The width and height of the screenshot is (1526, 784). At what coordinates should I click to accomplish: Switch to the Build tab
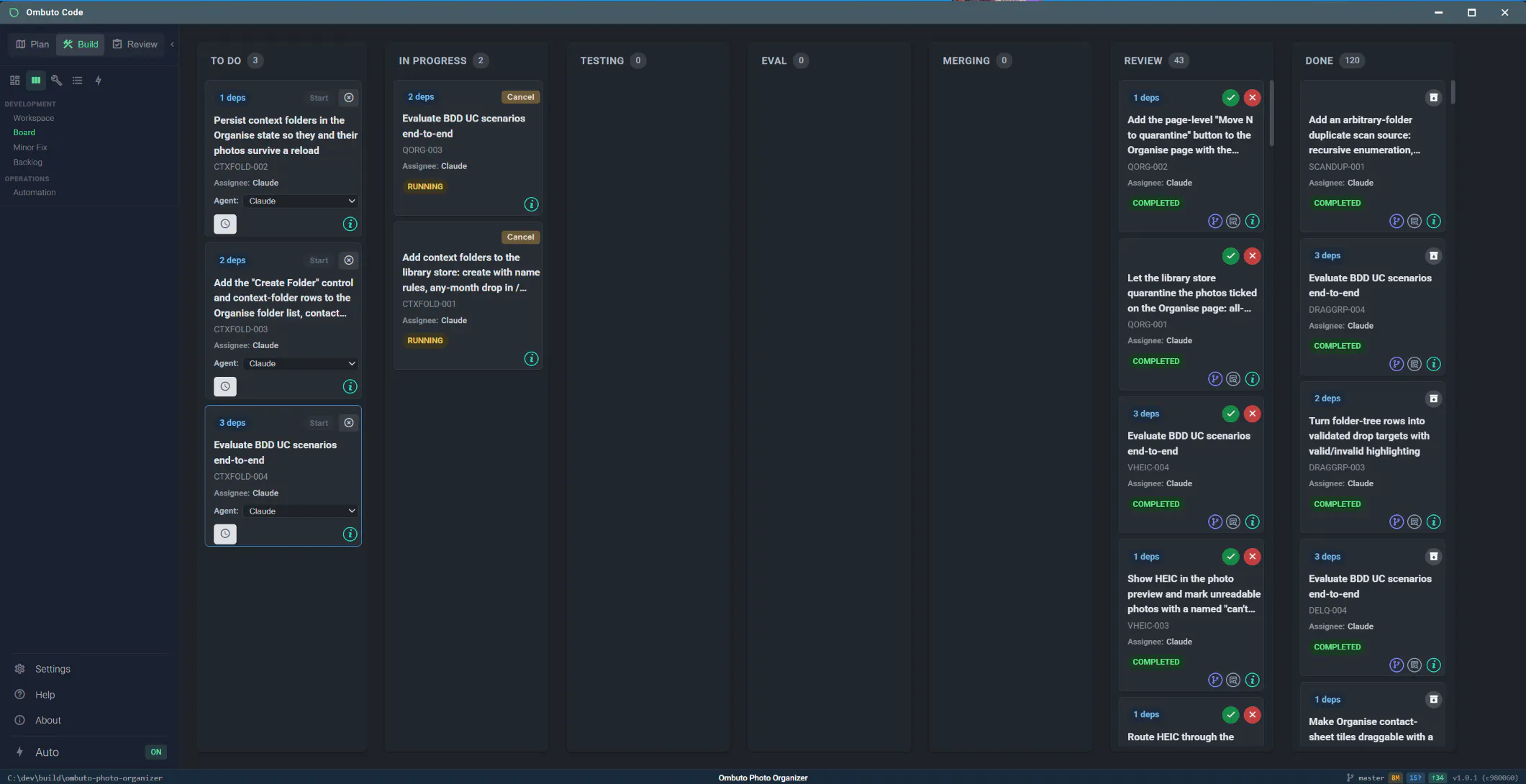[80, 45]
